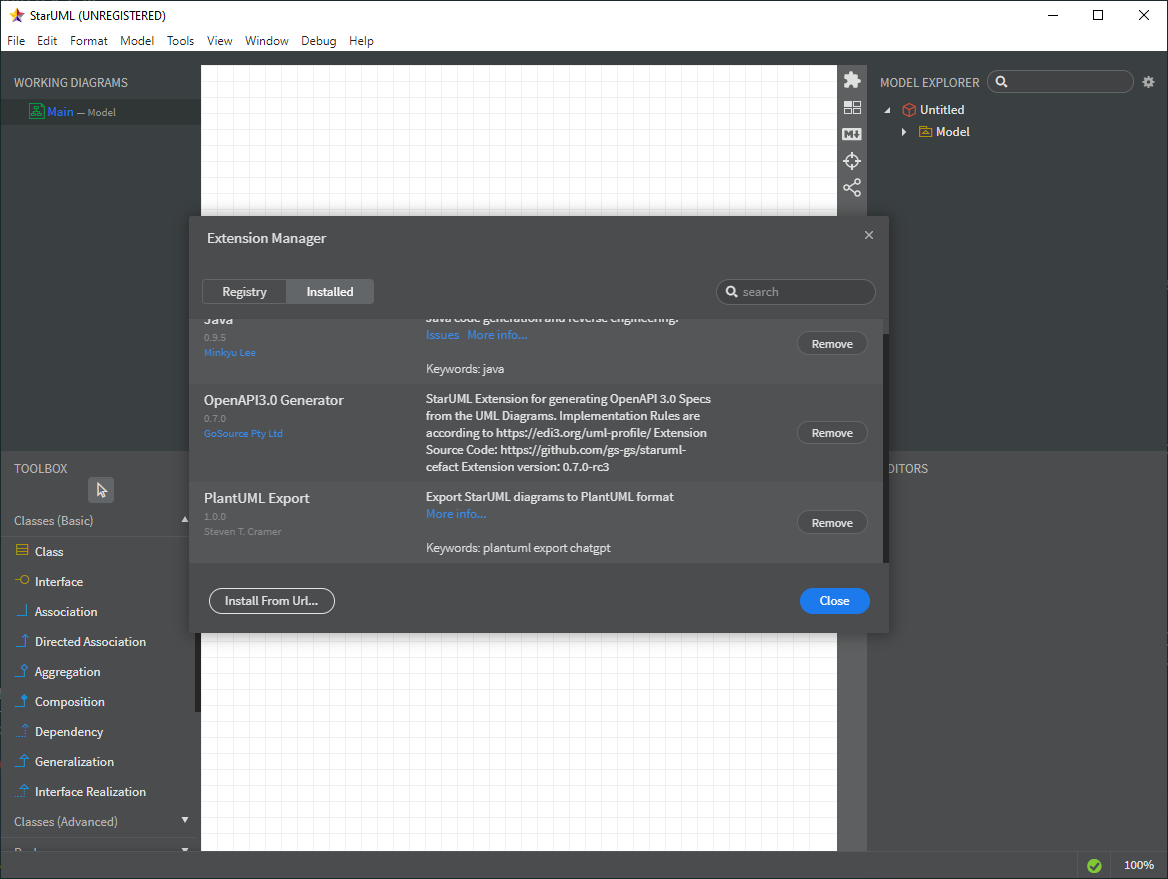Open the Edit menu
This screenshot has width=1168, height=879.
[47, 41]
